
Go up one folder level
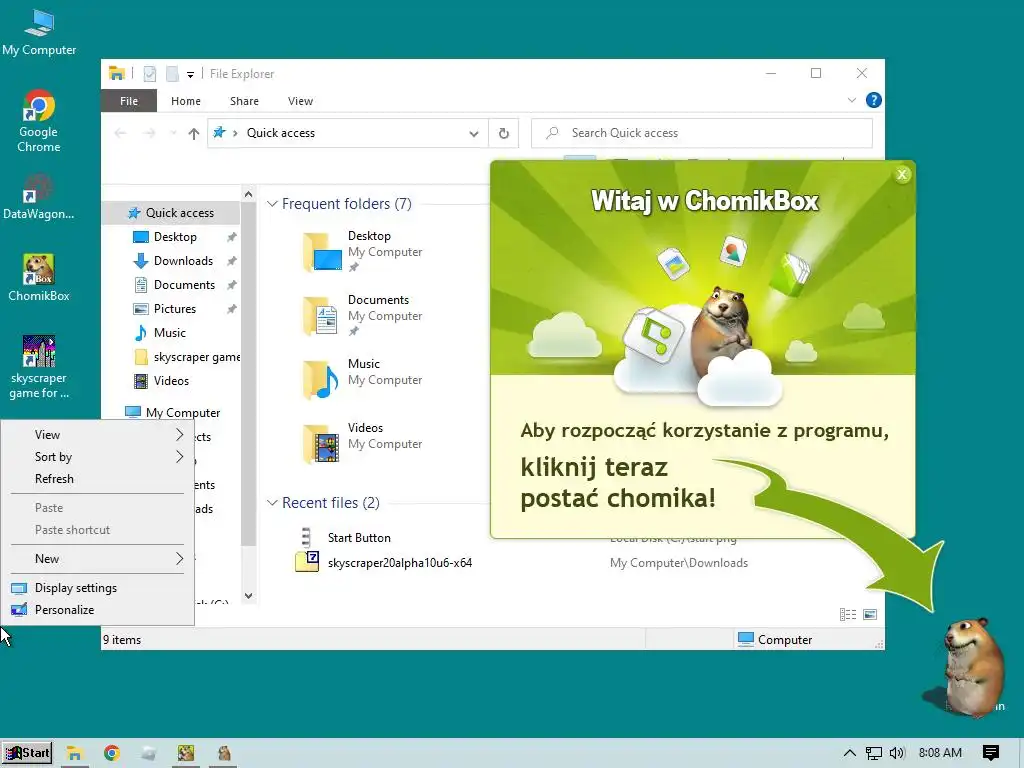(193, 133)
